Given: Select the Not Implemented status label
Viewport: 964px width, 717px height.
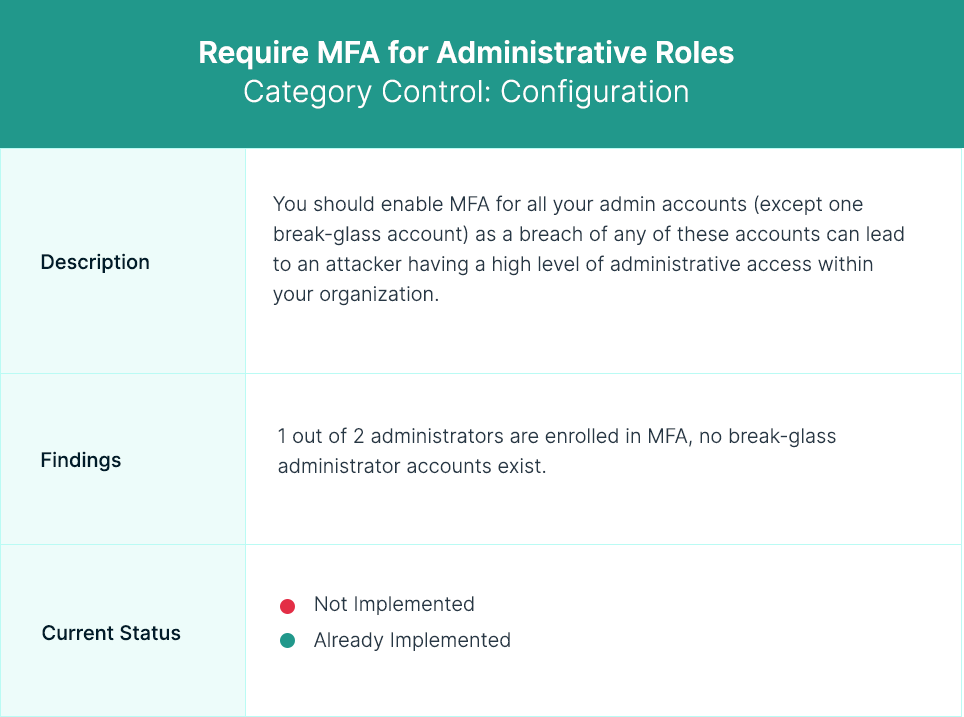Looking at the screenshot, I should [394, 604].
